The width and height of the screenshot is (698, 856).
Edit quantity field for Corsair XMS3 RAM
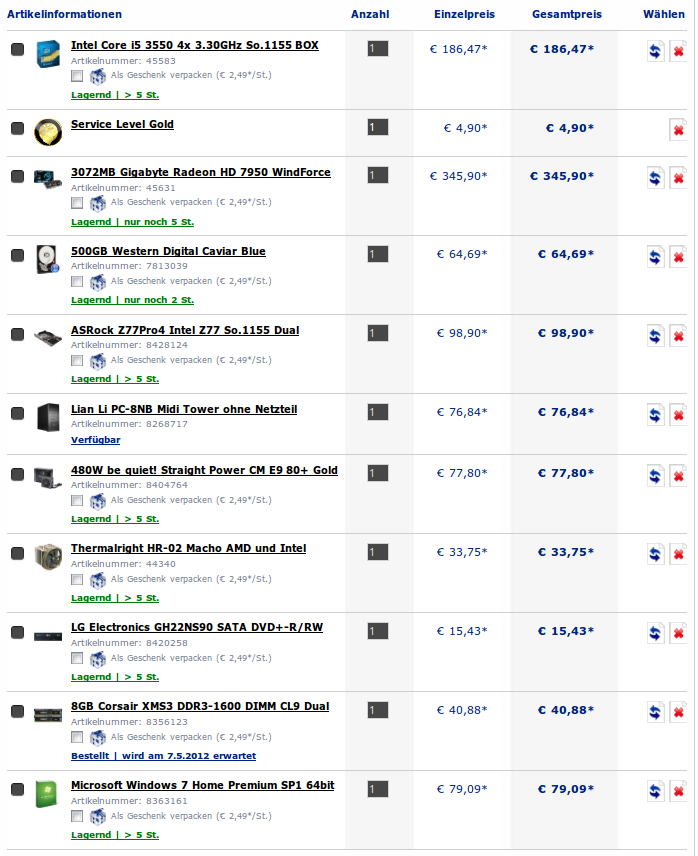(378, 710)
